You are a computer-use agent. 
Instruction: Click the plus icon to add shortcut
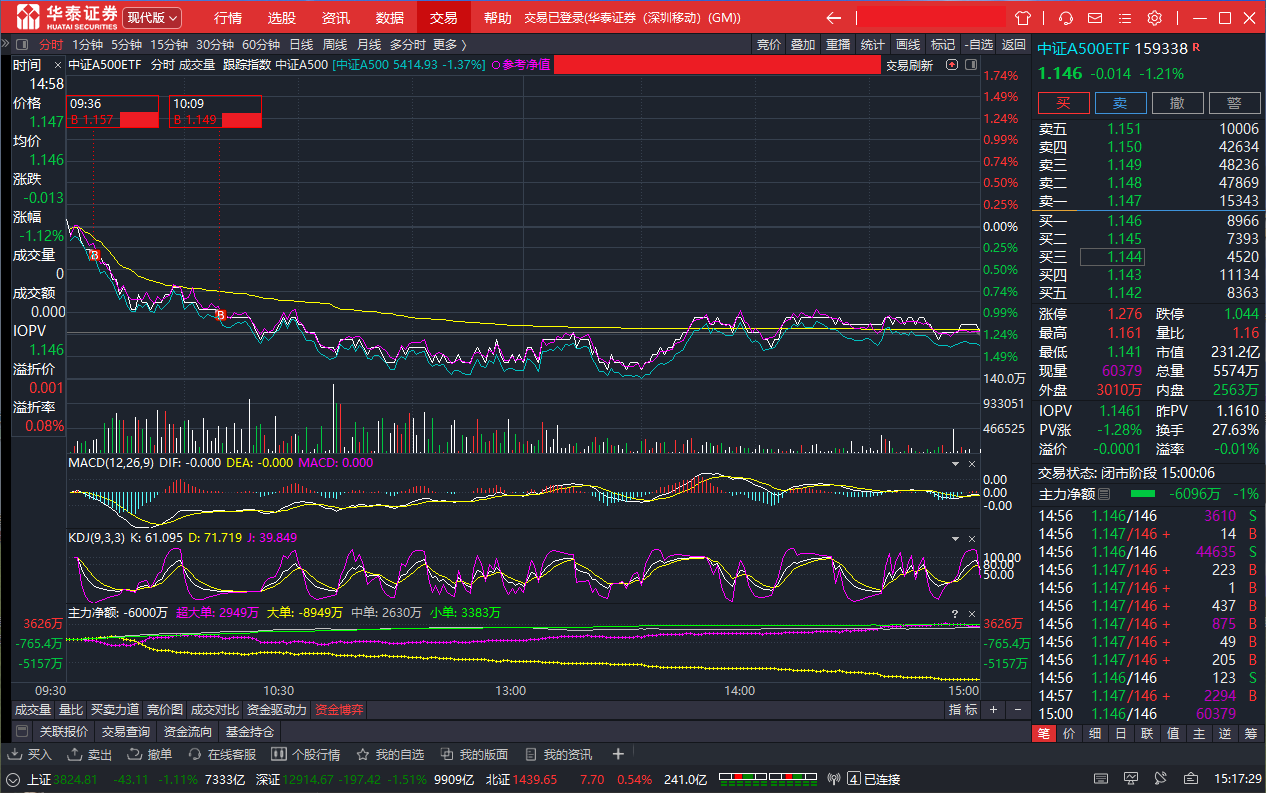click(x=618, y=754)
